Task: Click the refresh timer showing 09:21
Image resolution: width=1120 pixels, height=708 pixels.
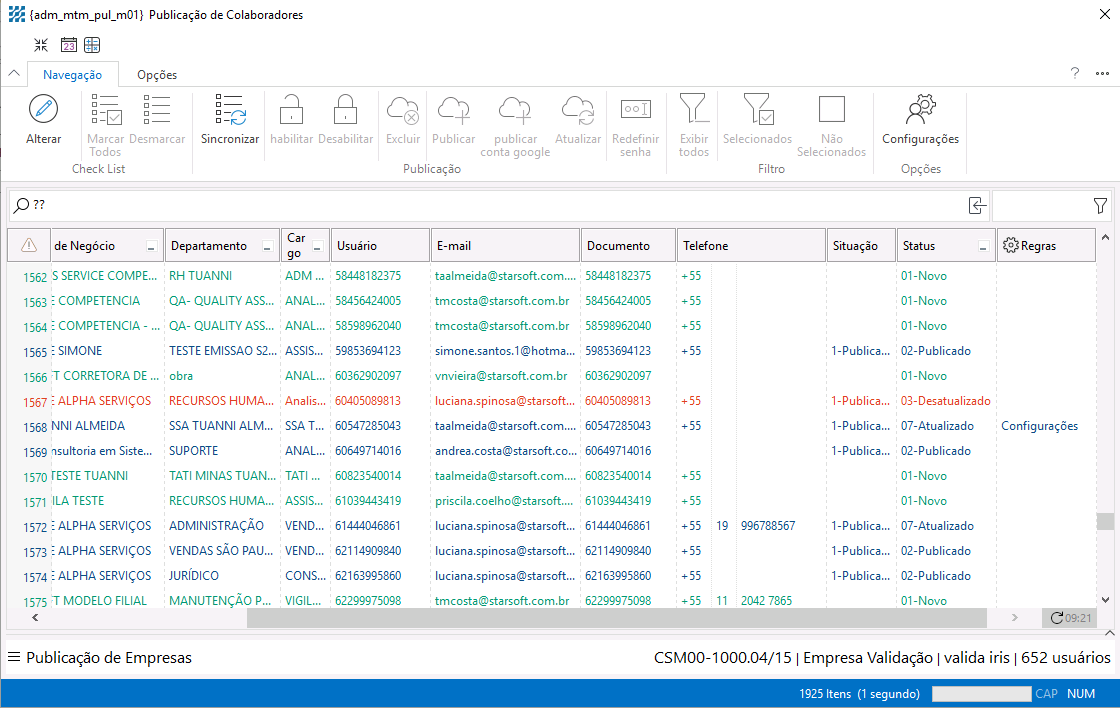Action: (x=1069, y=618)
